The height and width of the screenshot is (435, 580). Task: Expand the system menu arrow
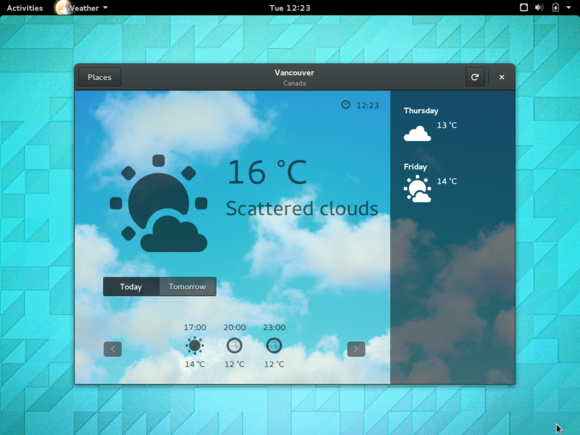click(x=569, y=7)
